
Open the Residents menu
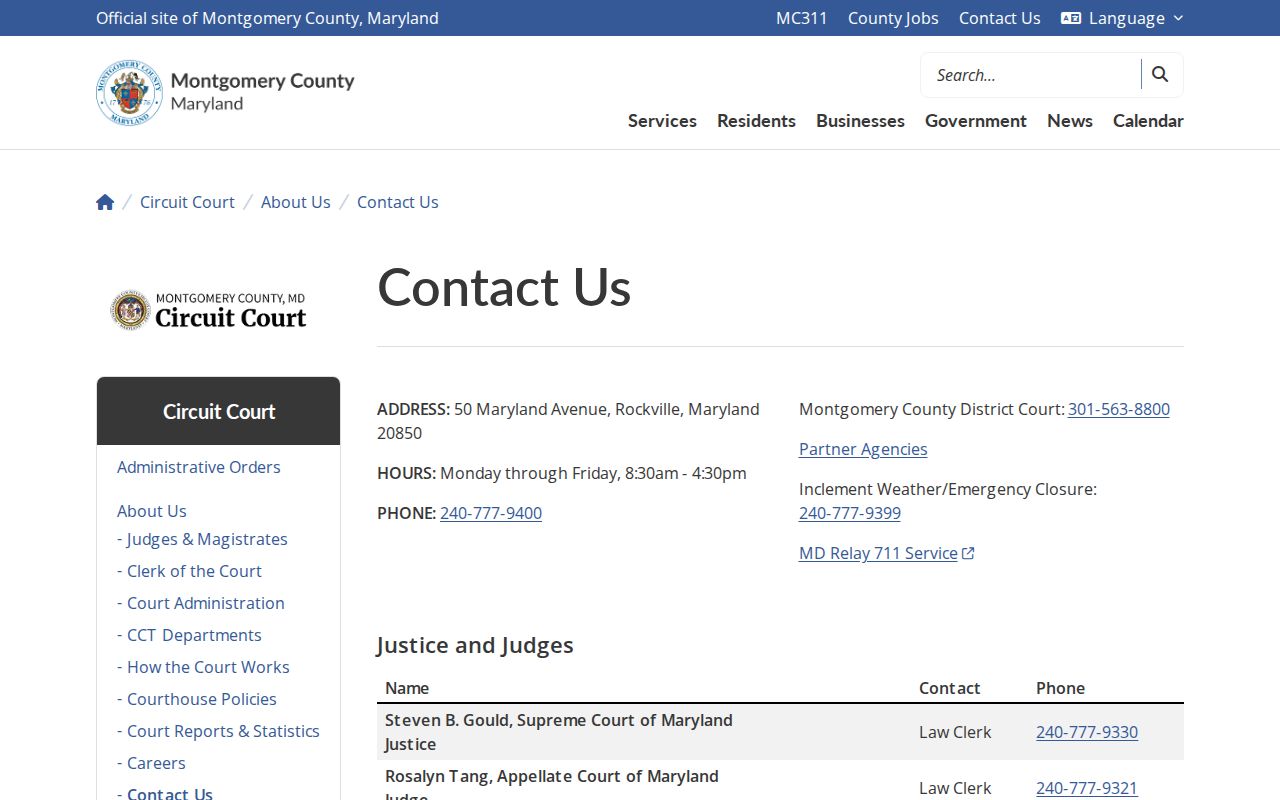pos(756,120)
